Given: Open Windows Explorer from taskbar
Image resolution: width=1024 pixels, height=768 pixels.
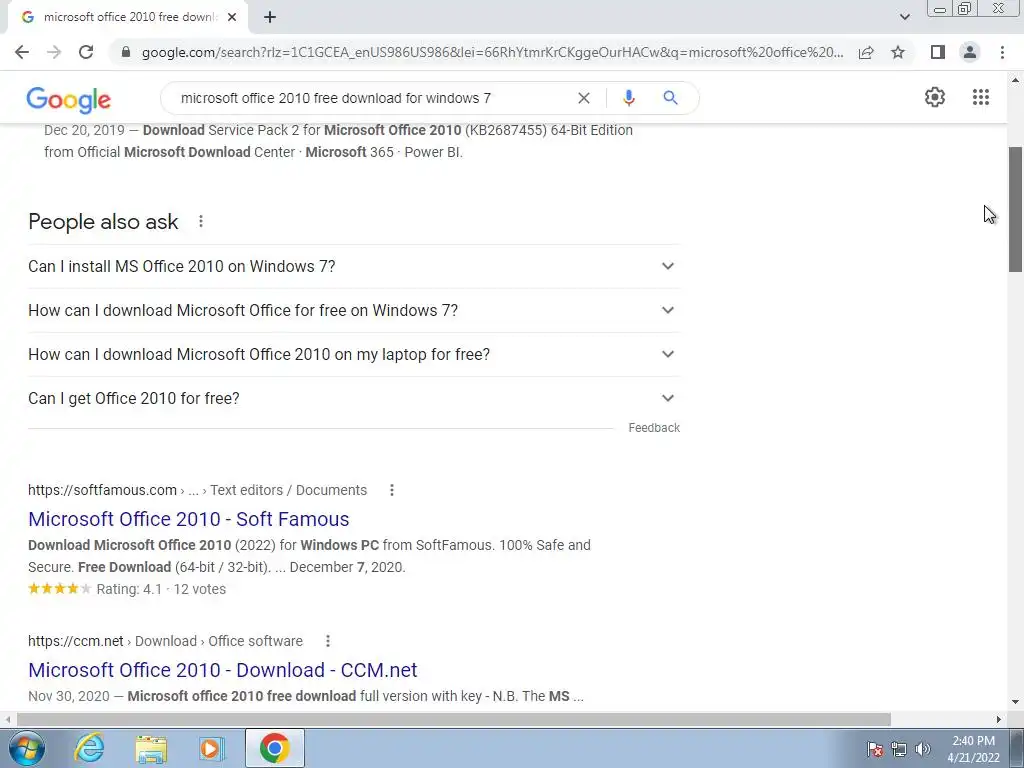Looking at the screenshot, I should tap(151, 749).
